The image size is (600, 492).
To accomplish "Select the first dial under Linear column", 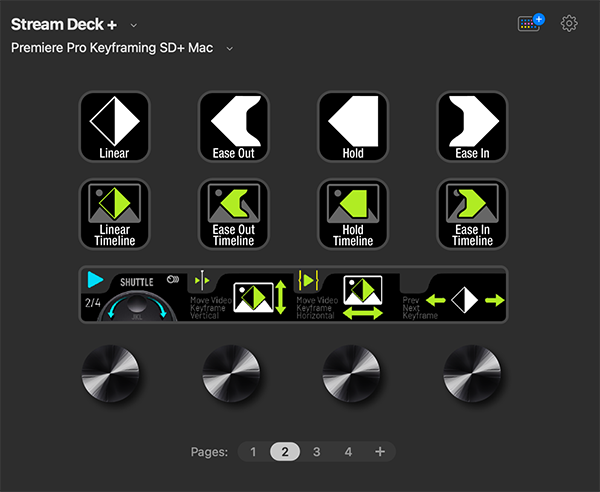I will (x=111, y=373).
